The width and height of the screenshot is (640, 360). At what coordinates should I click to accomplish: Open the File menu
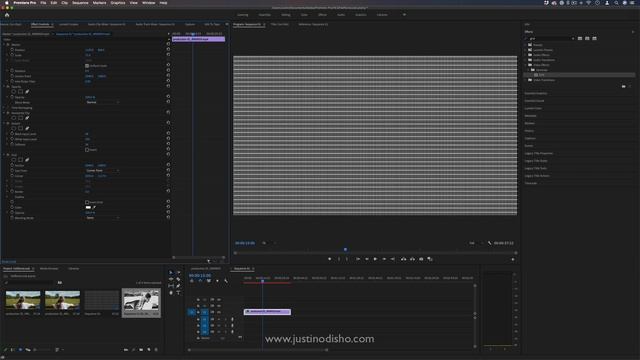coord(43,3)
